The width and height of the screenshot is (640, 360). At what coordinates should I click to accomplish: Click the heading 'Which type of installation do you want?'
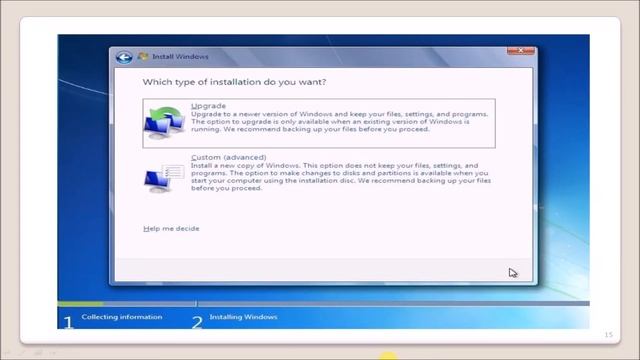click(x=234, y=82)
